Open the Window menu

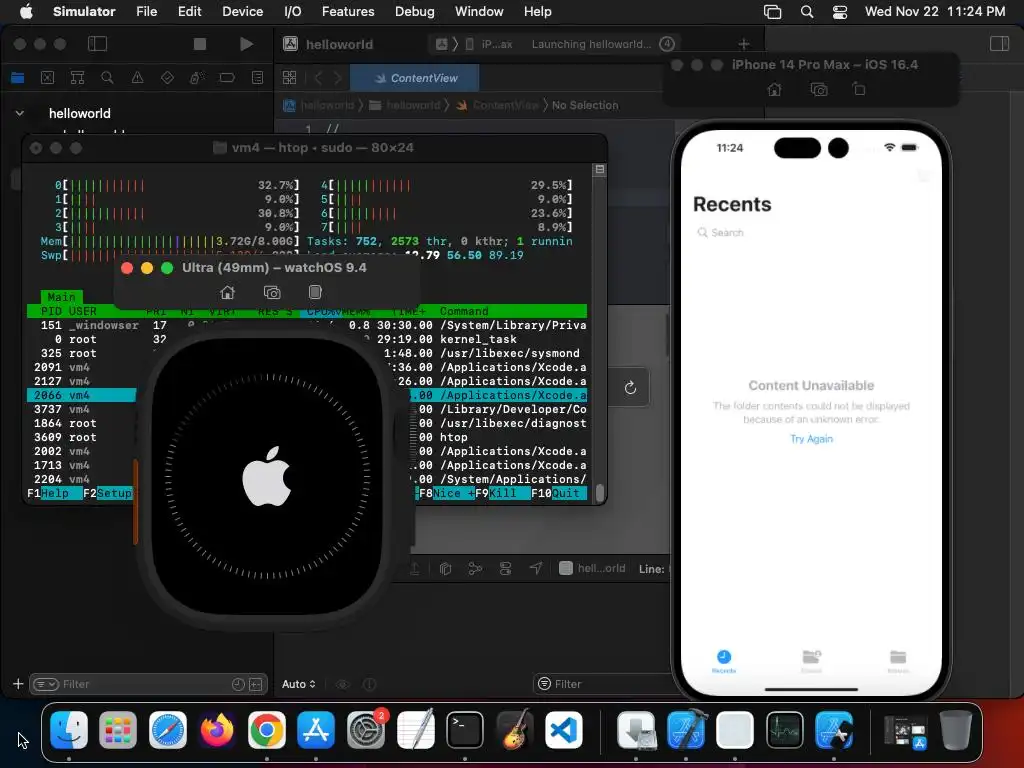(479, 11)
